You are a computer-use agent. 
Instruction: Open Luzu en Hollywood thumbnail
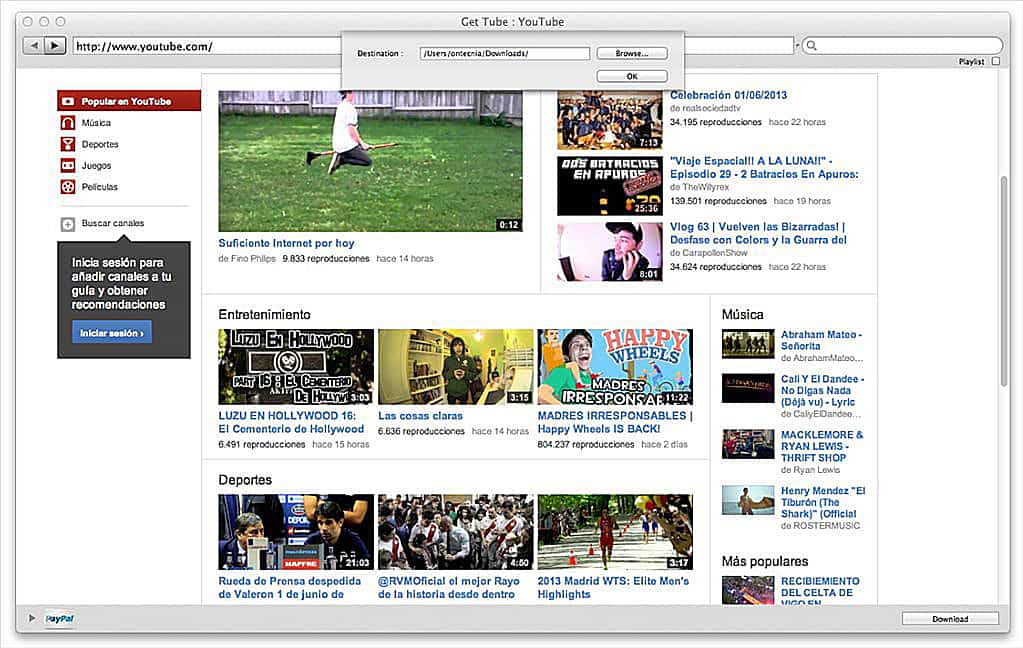pyautogui.click(x=296, y=367)
